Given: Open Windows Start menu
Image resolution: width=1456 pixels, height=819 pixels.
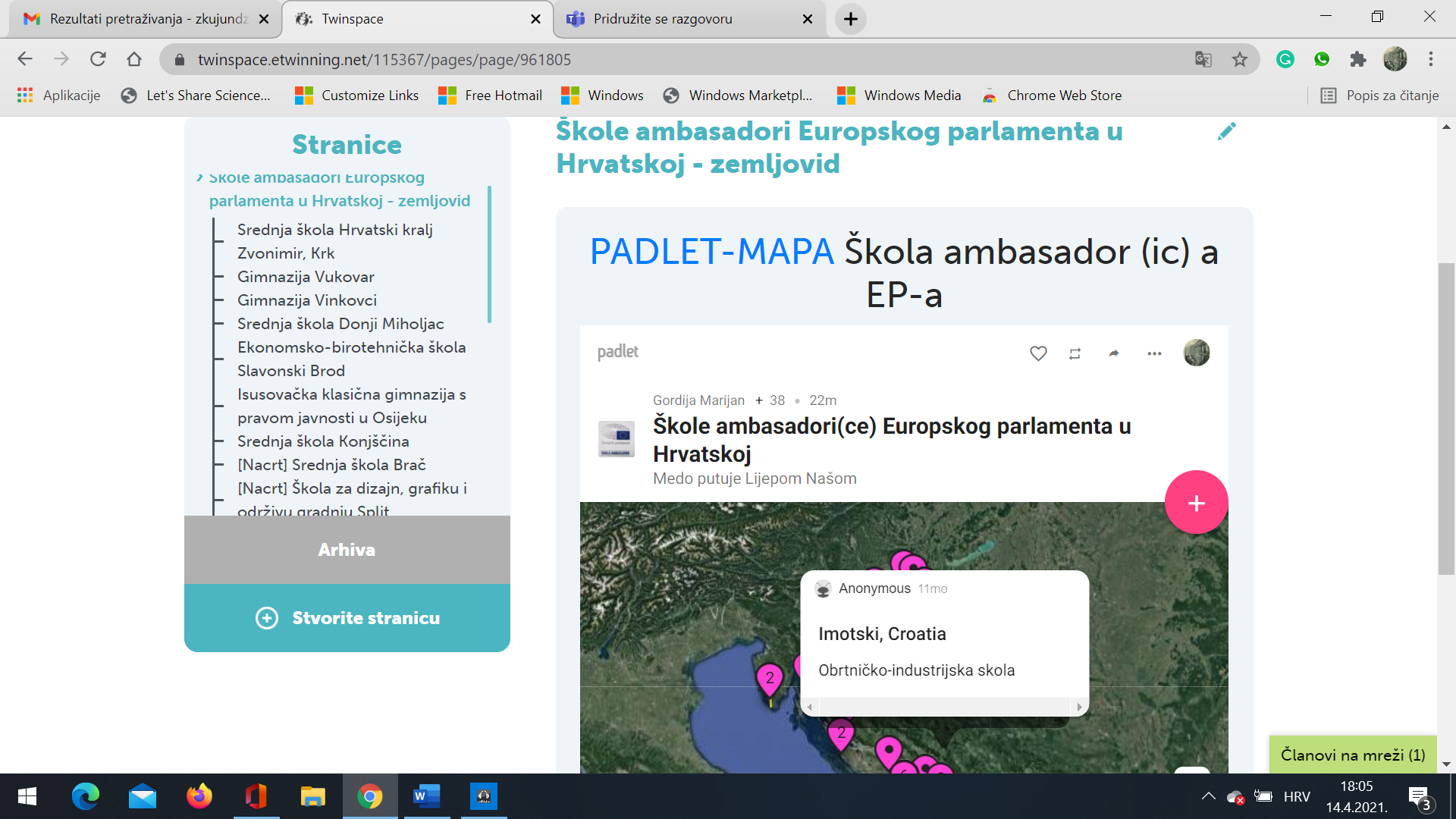Looking at the screenshot, I should [27, 796].
